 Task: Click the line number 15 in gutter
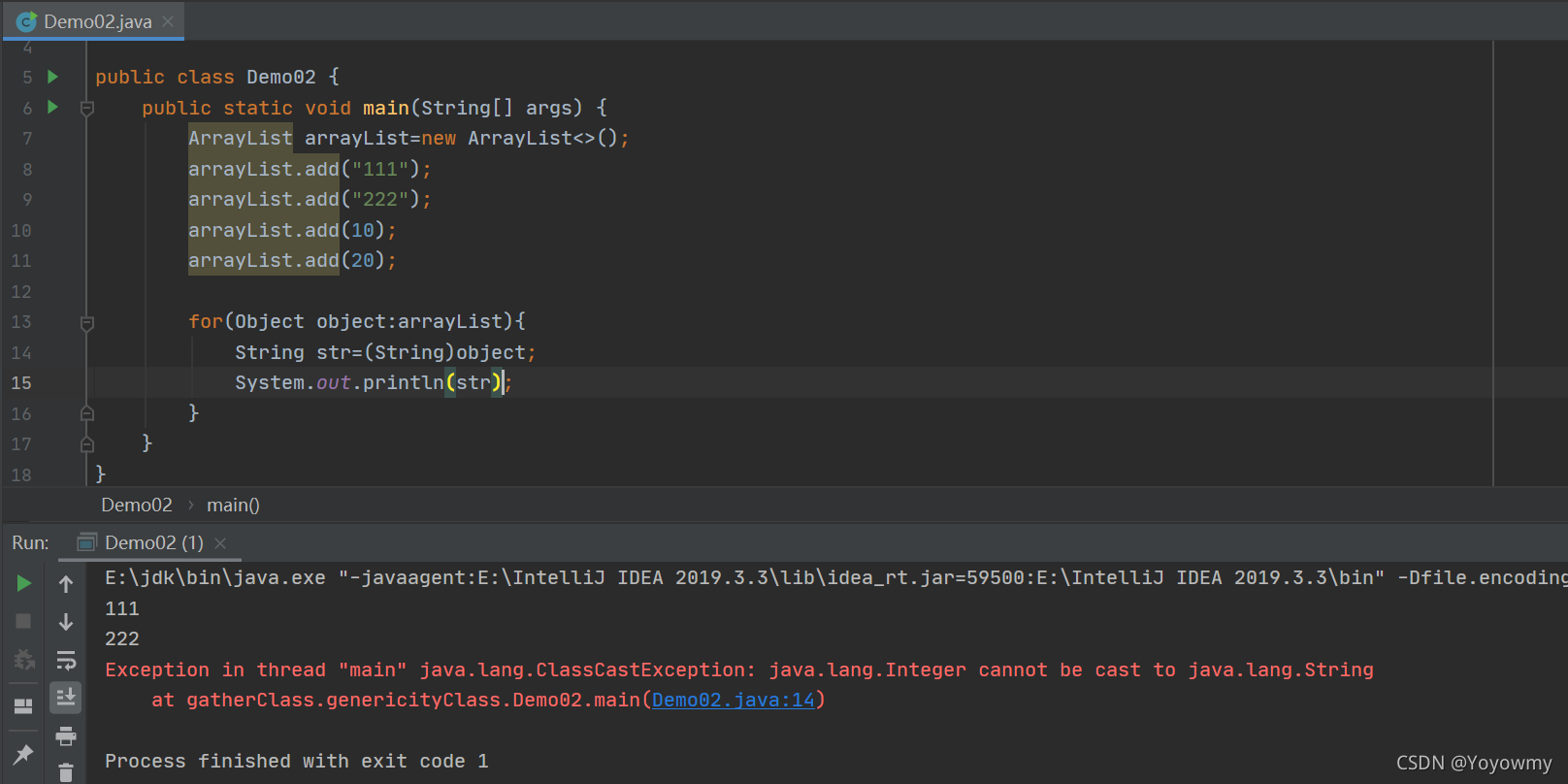pyautogui.click(x=21, y=383)
